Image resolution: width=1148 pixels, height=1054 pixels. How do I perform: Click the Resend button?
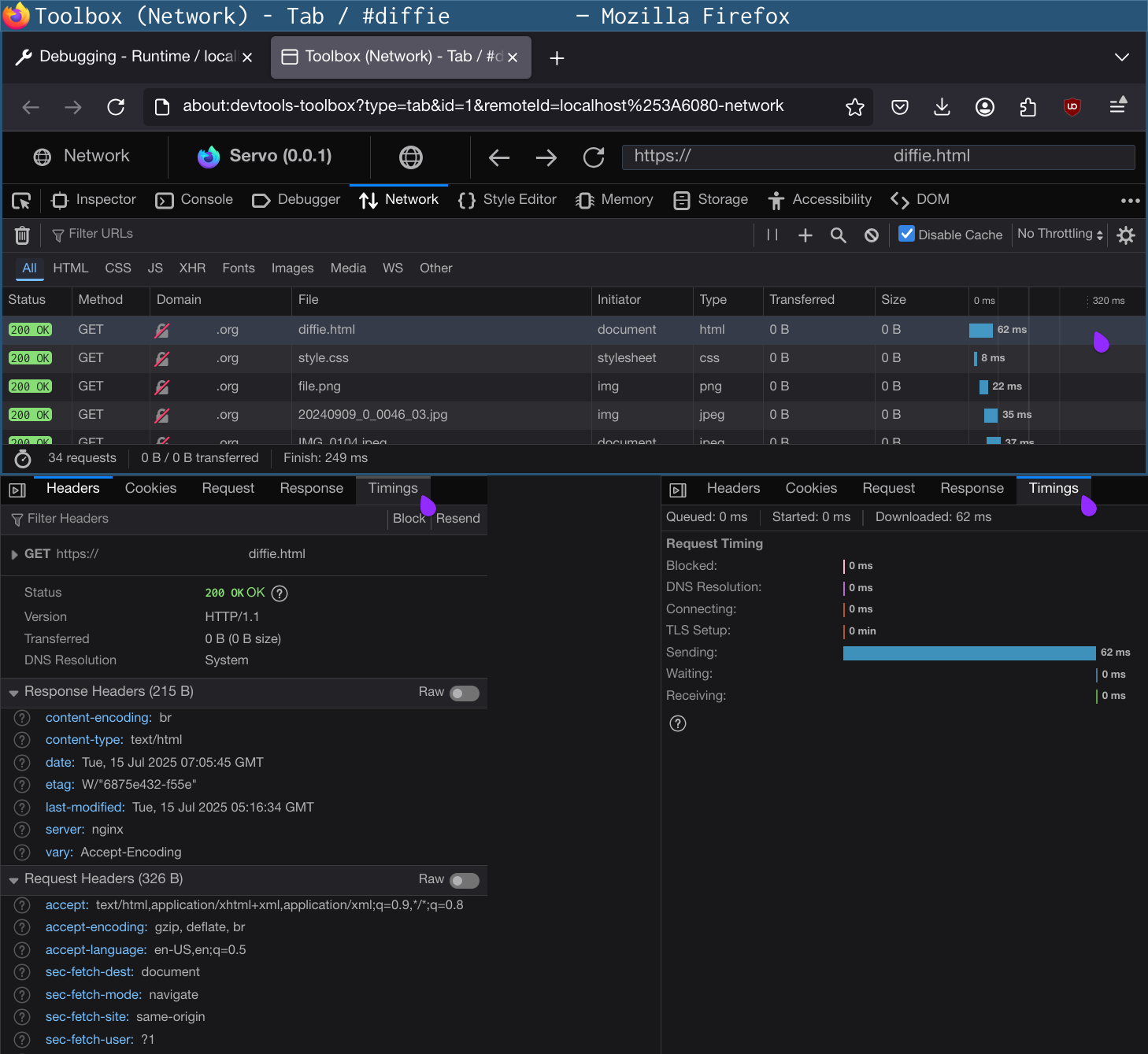coord(458,518)
